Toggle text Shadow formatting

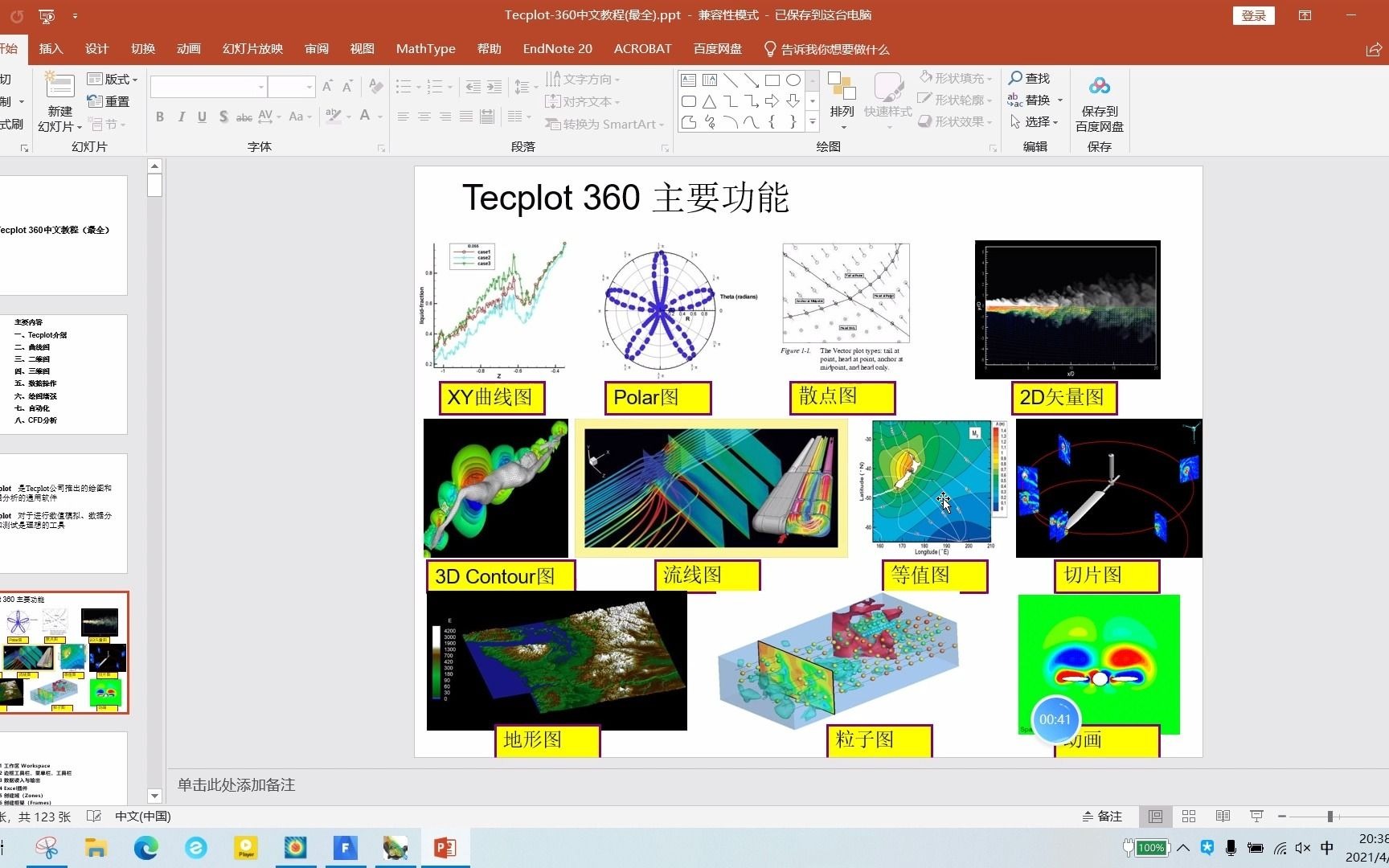pyautogui.click(x=223, y=117)
